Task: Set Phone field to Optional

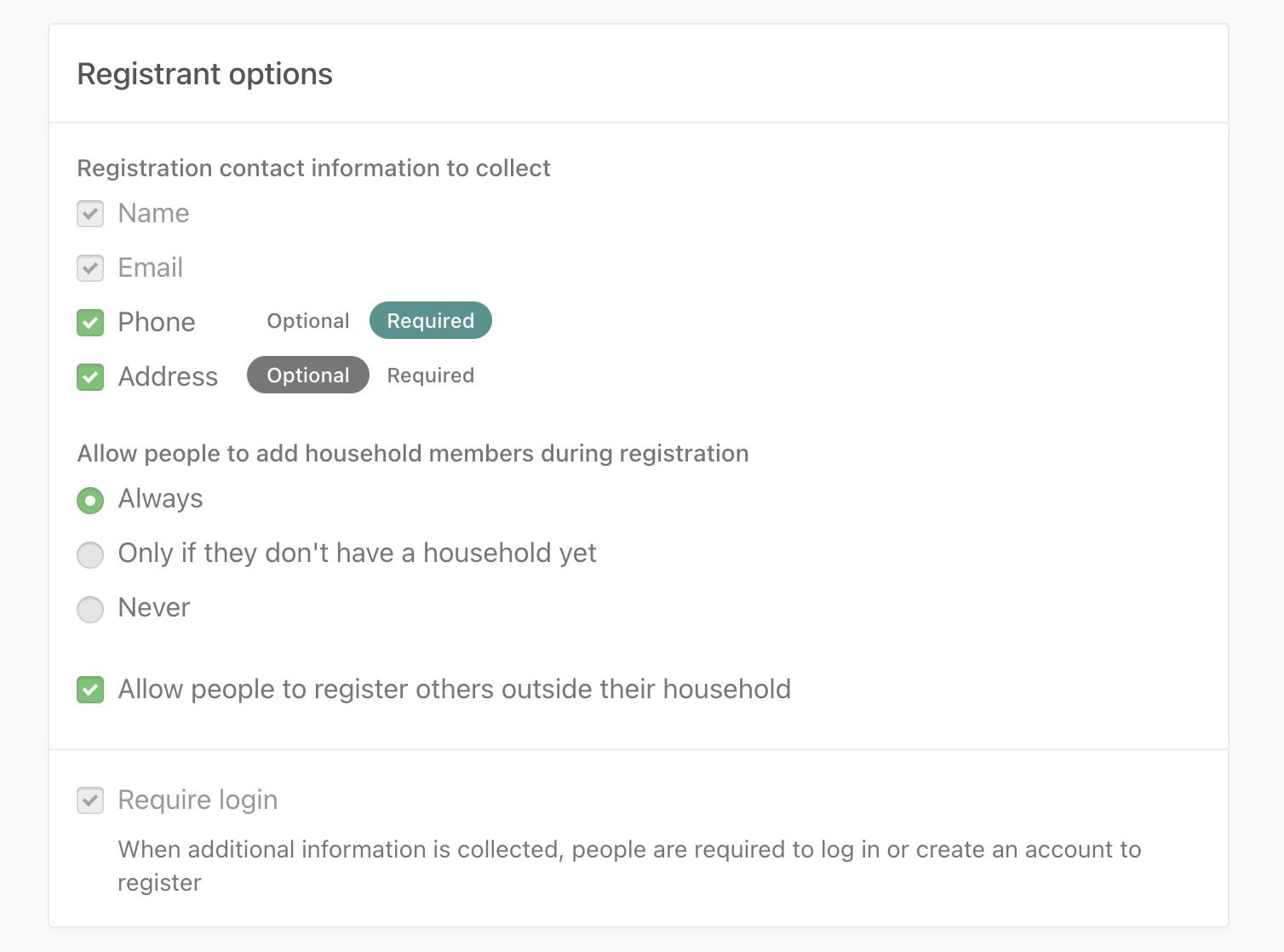Action: click(307, 321)
